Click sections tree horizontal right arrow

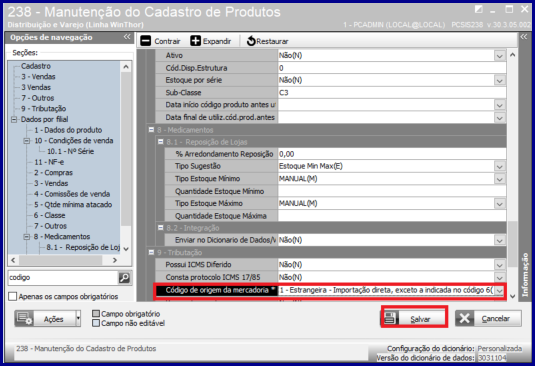click(115, 260)
